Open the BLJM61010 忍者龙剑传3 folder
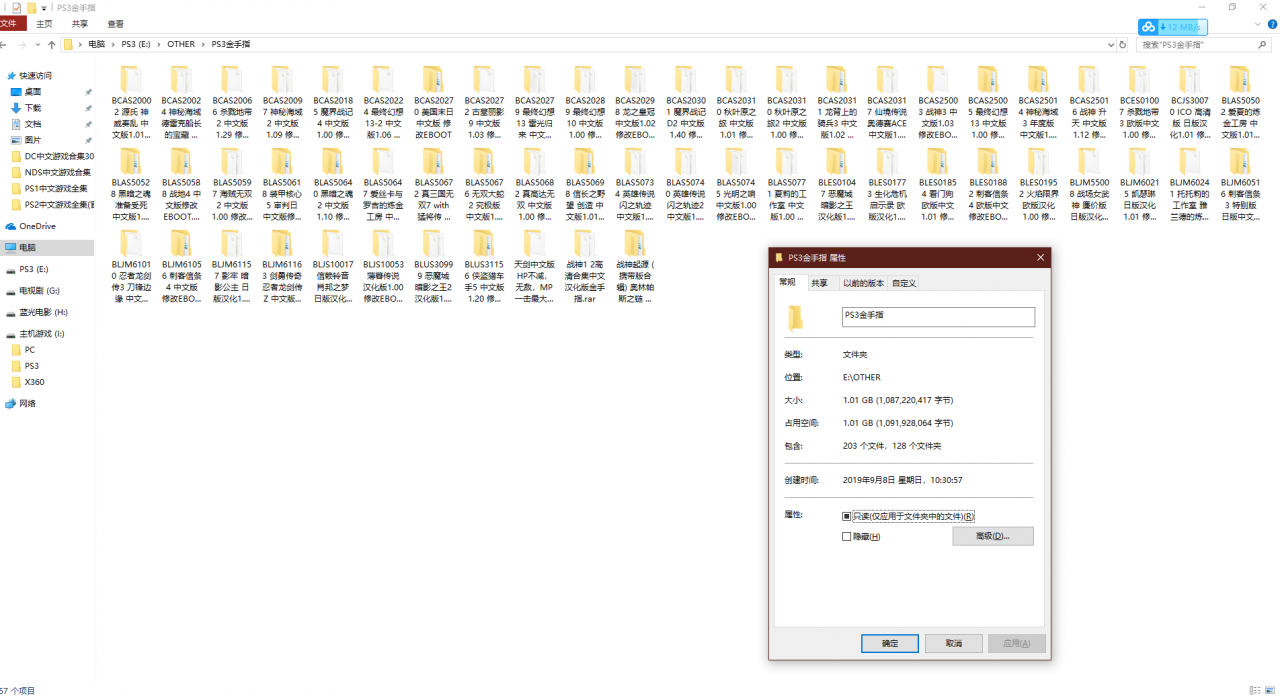 [131, 267]
